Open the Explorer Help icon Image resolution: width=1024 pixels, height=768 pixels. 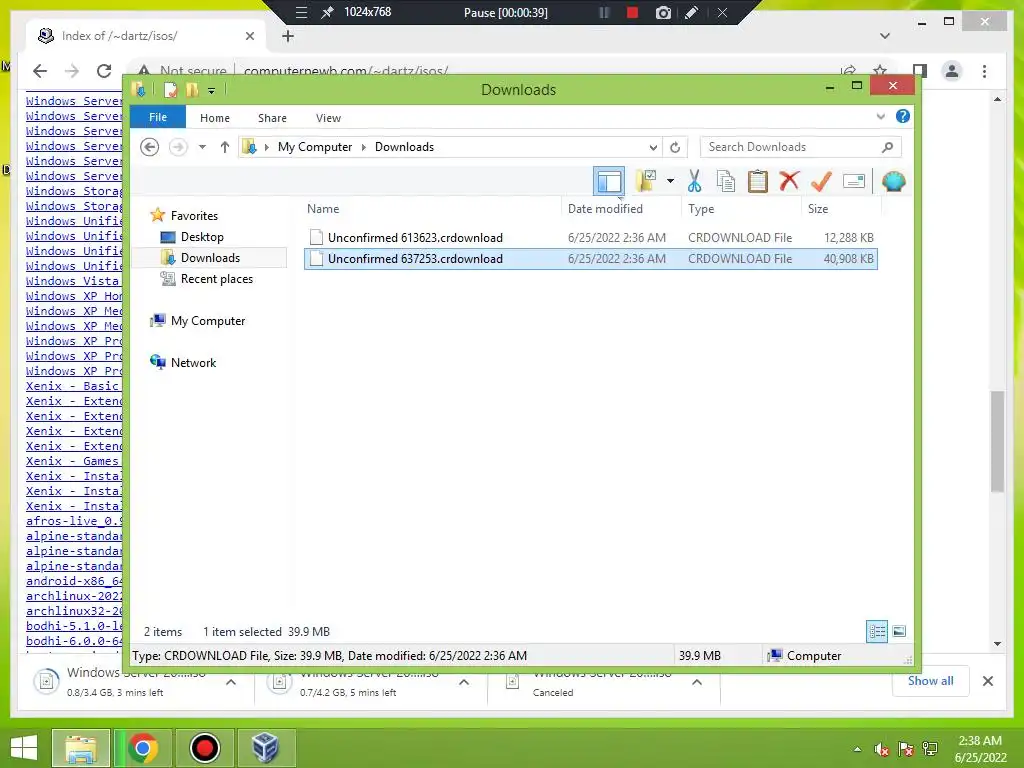[x=903, y=116]
